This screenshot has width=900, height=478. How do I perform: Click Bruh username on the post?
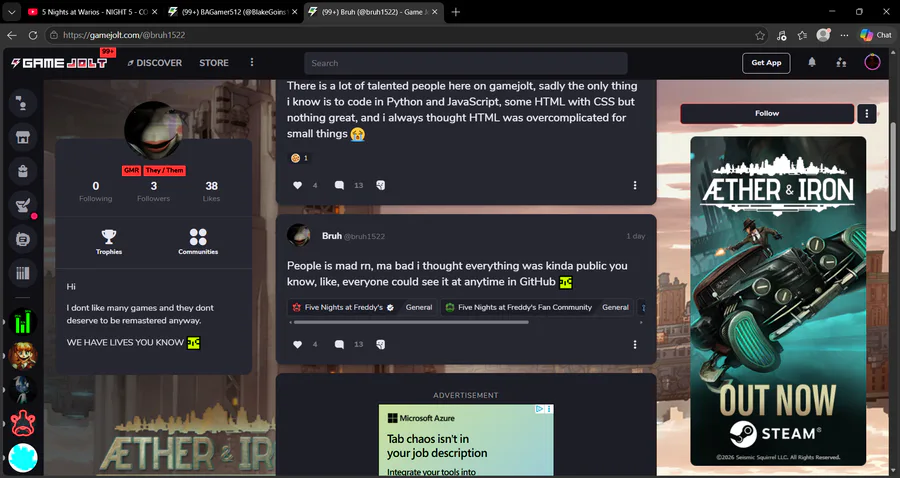point(332,236)
